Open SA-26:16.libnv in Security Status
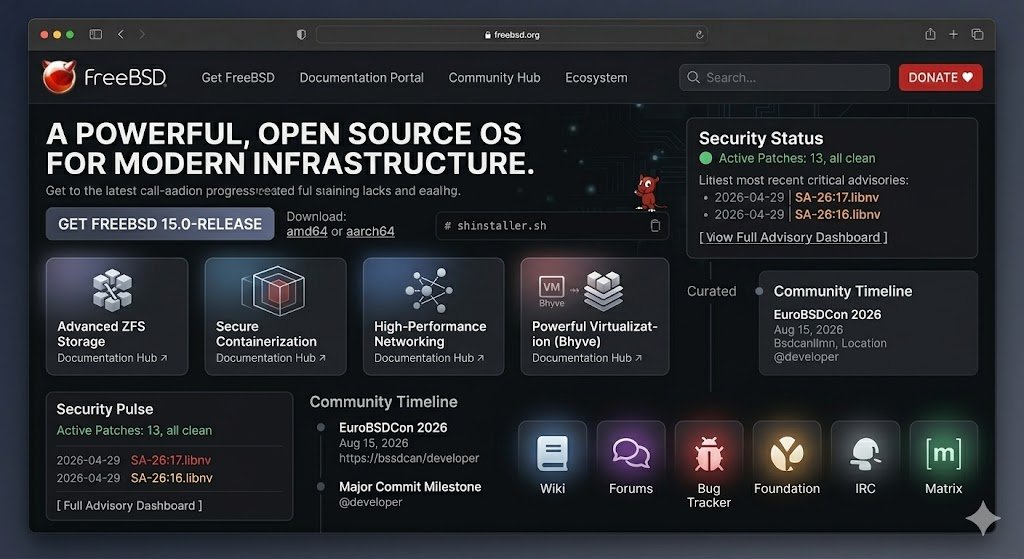 [x=837, y=214]
